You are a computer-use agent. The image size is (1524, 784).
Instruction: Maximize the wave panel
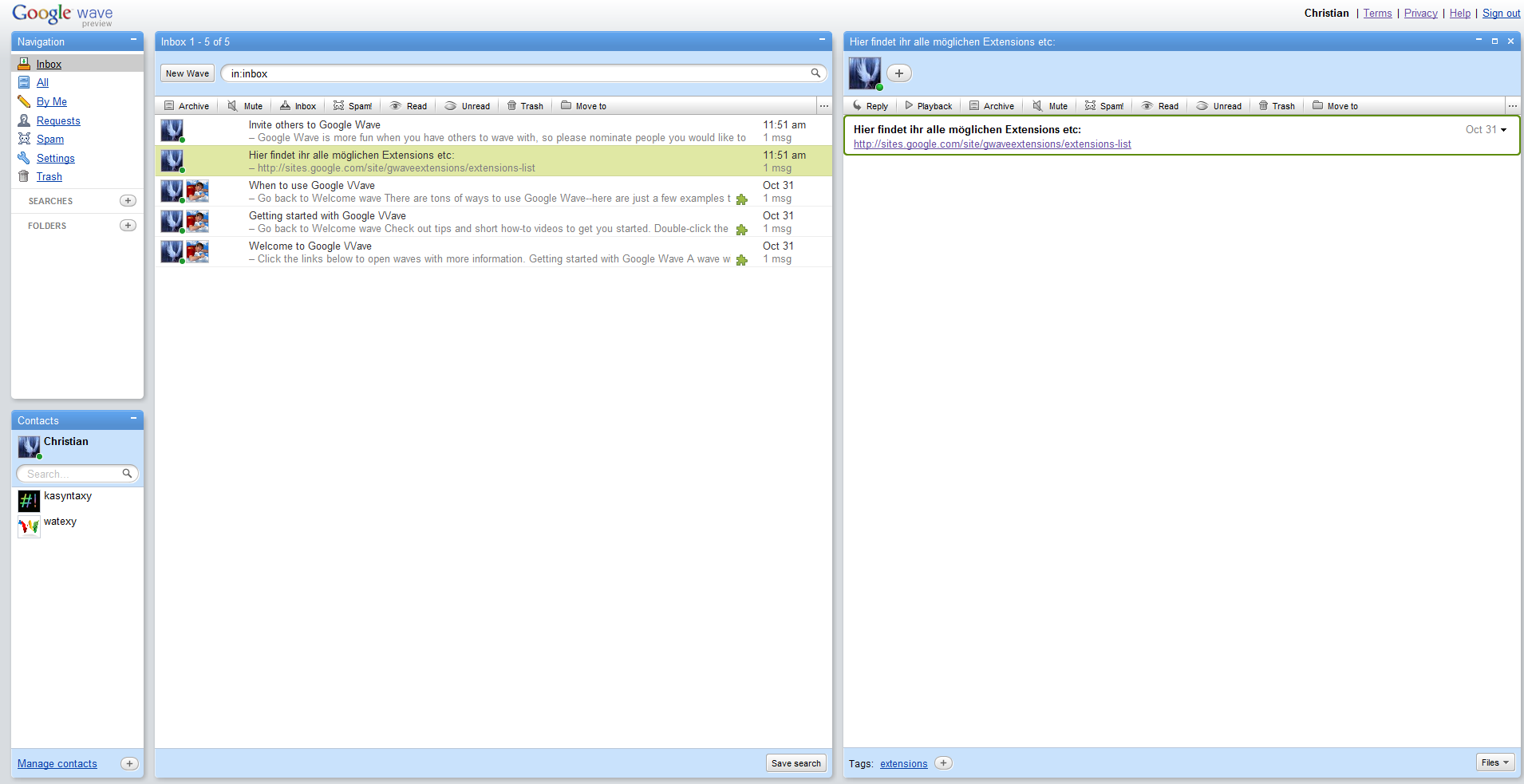click(x=1494, y=41)
